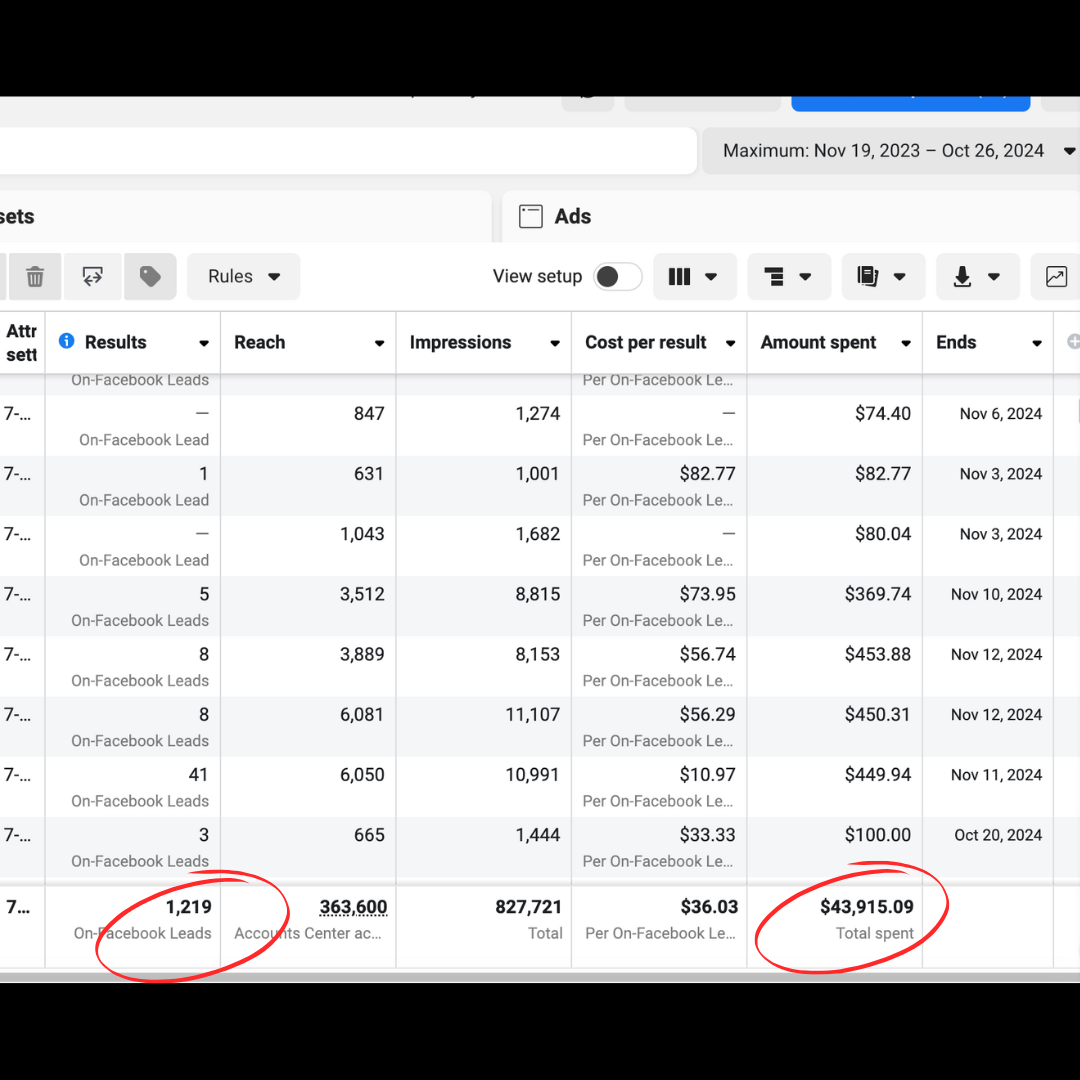Click the Impressions column header
This screenshot has height=1080, width=1080.
pyautogui.click(x=460, y=342)
